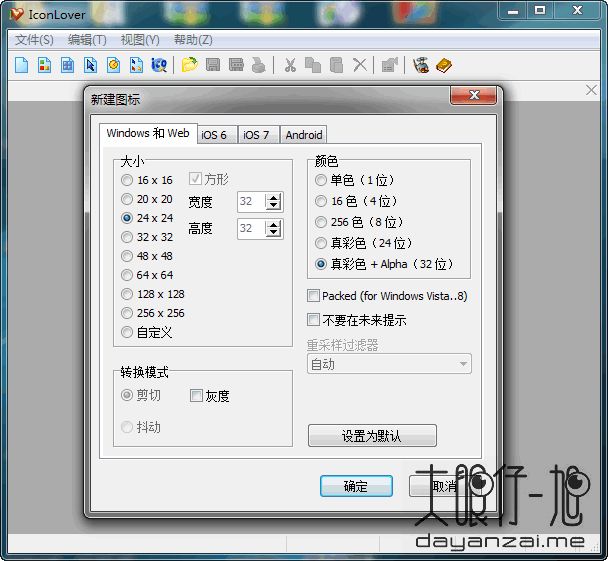Select the 16 x 16 size option
Viewport: 608px width, 561px height.
[147, 180]
